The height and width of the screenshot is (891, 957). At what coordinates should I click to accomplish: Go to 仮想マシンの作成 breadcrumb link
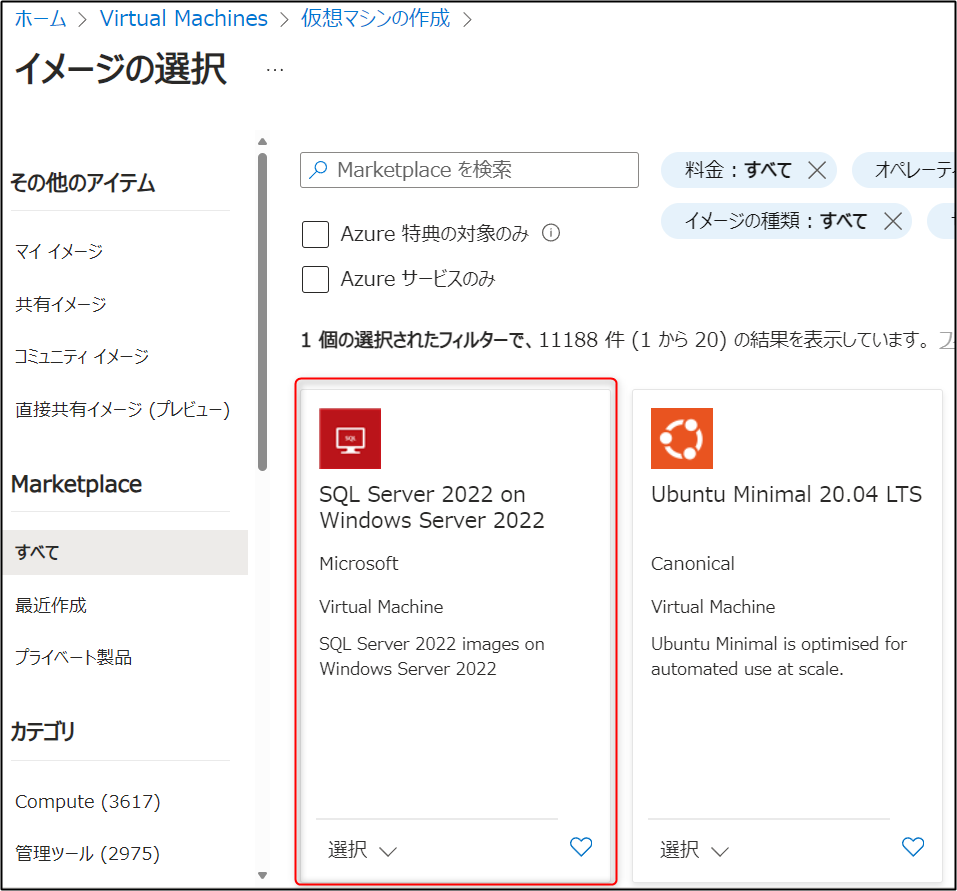coord(375,18)
